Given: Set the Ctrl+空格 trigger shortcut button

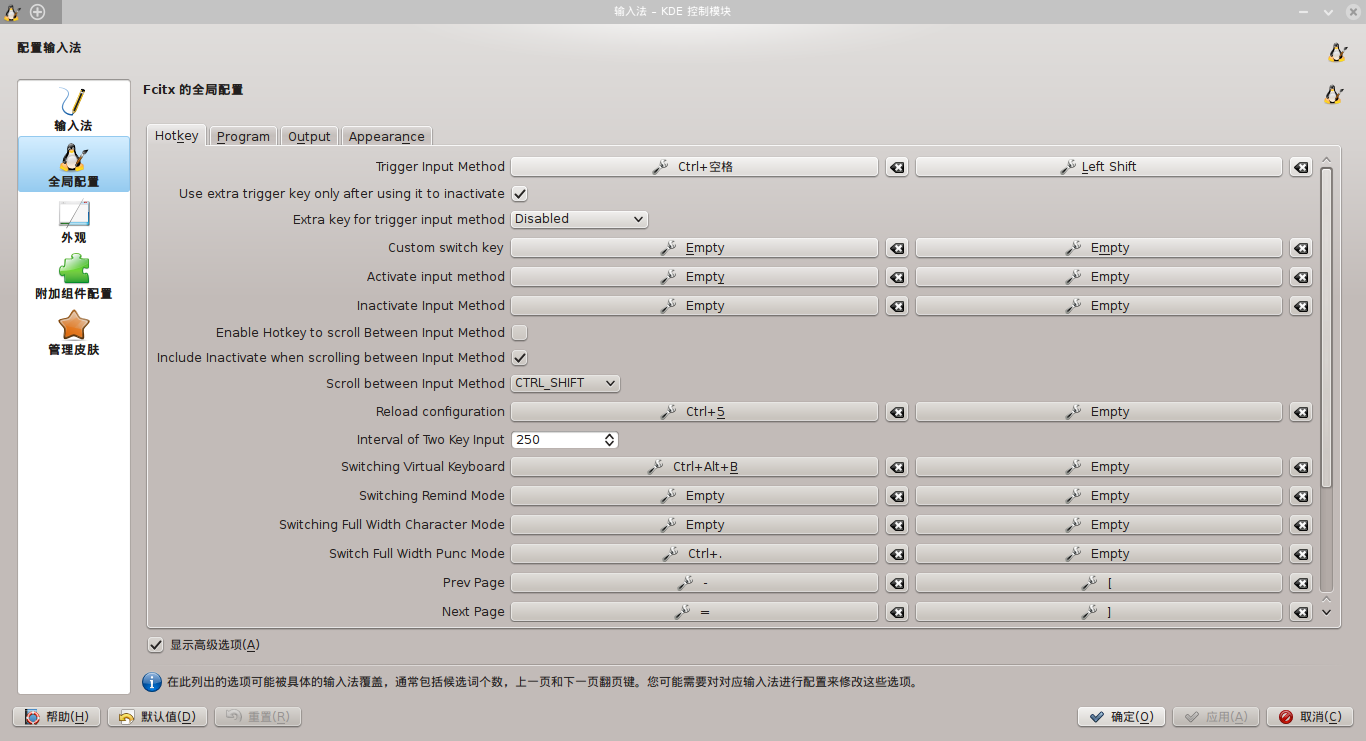Looking at the screenshot, I should pyautogui.click(x=694, y=167).
